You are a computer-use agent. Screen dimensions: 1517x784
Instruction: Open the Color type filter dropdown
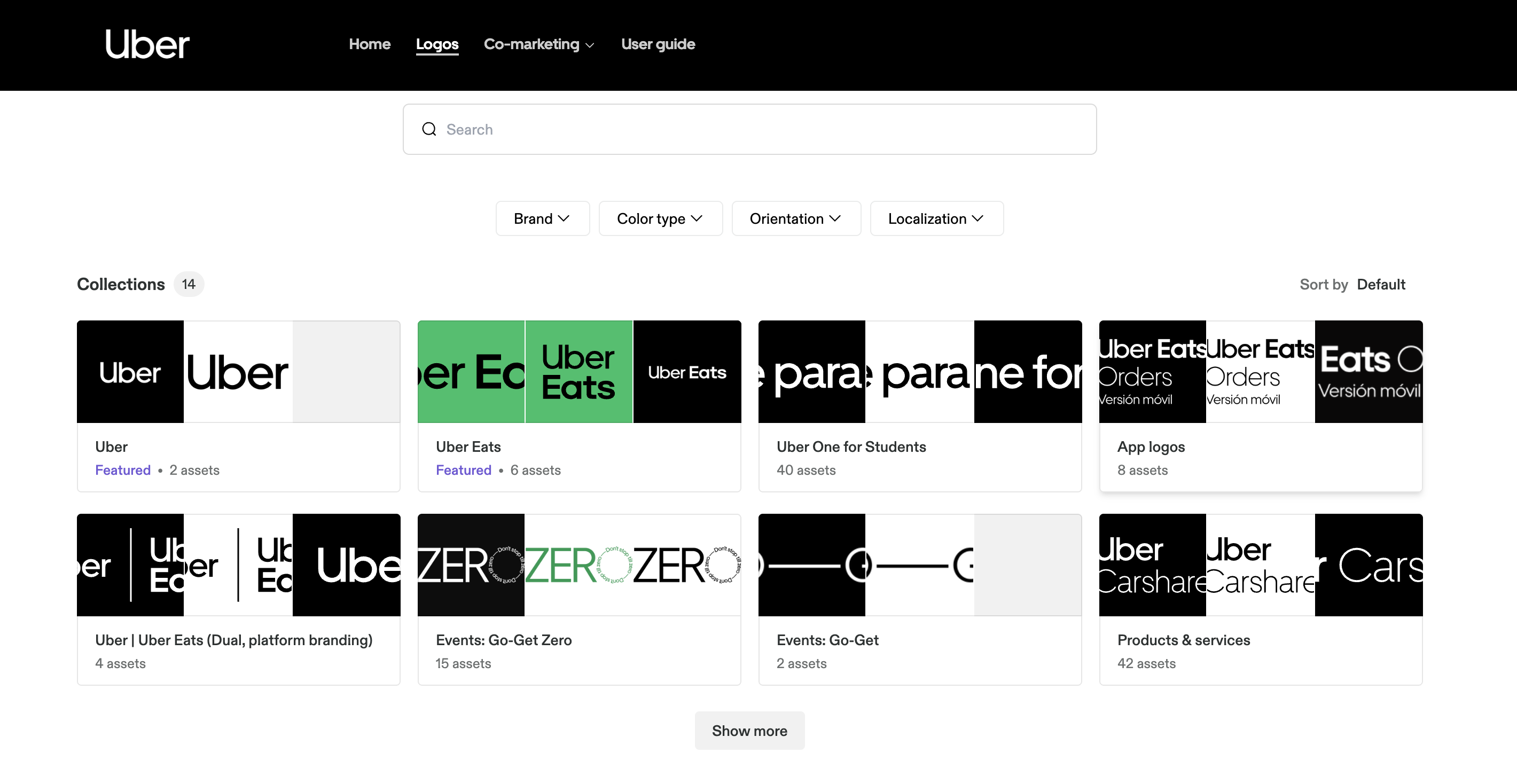point(660,218)
